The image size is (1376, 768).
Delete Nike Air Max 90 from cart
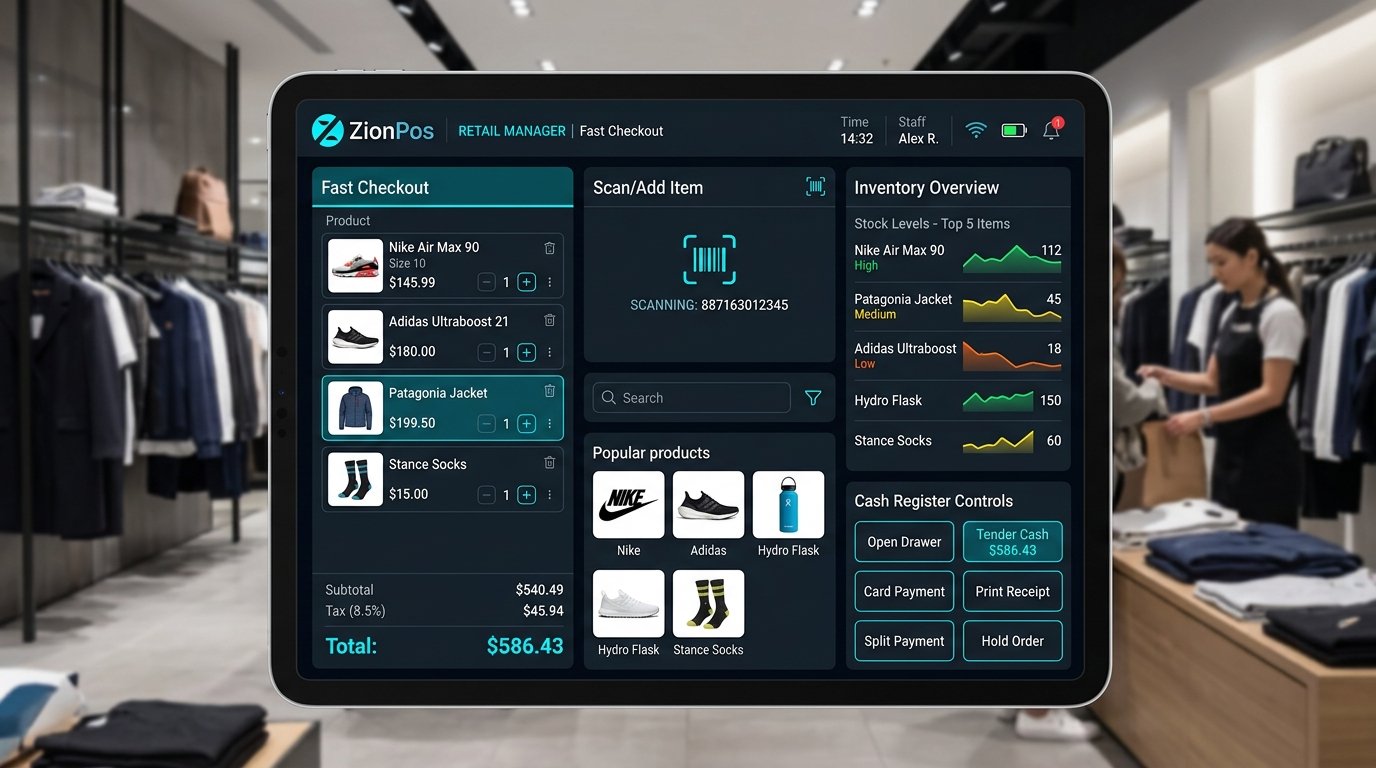(x=549, y=248)
